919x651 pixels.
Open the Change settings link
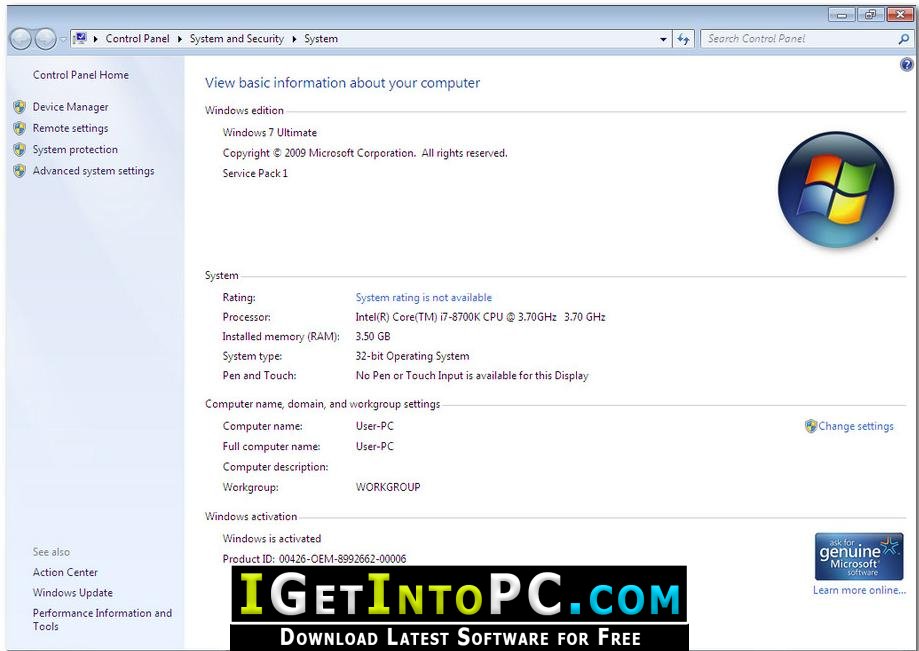tap(856, 426)
